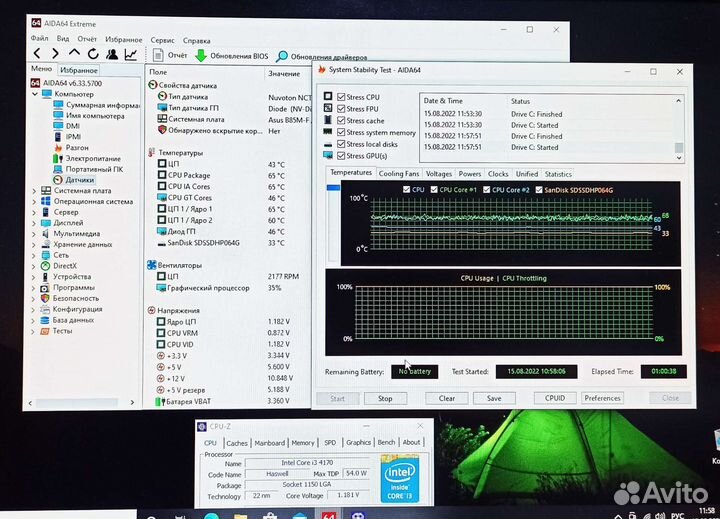The image size is (720, 519).
Task: Collapse the Компьютер tree node
Action: tap(35, 94)
